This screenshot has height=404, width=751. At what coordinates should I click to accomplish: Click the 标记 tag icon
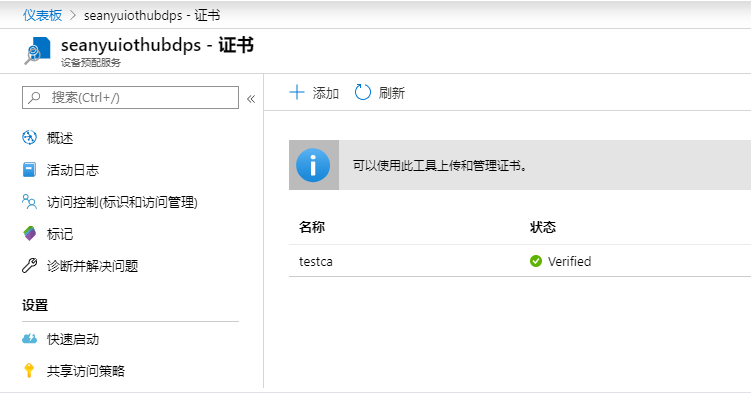pyautogui.click(x=30, y=234)
